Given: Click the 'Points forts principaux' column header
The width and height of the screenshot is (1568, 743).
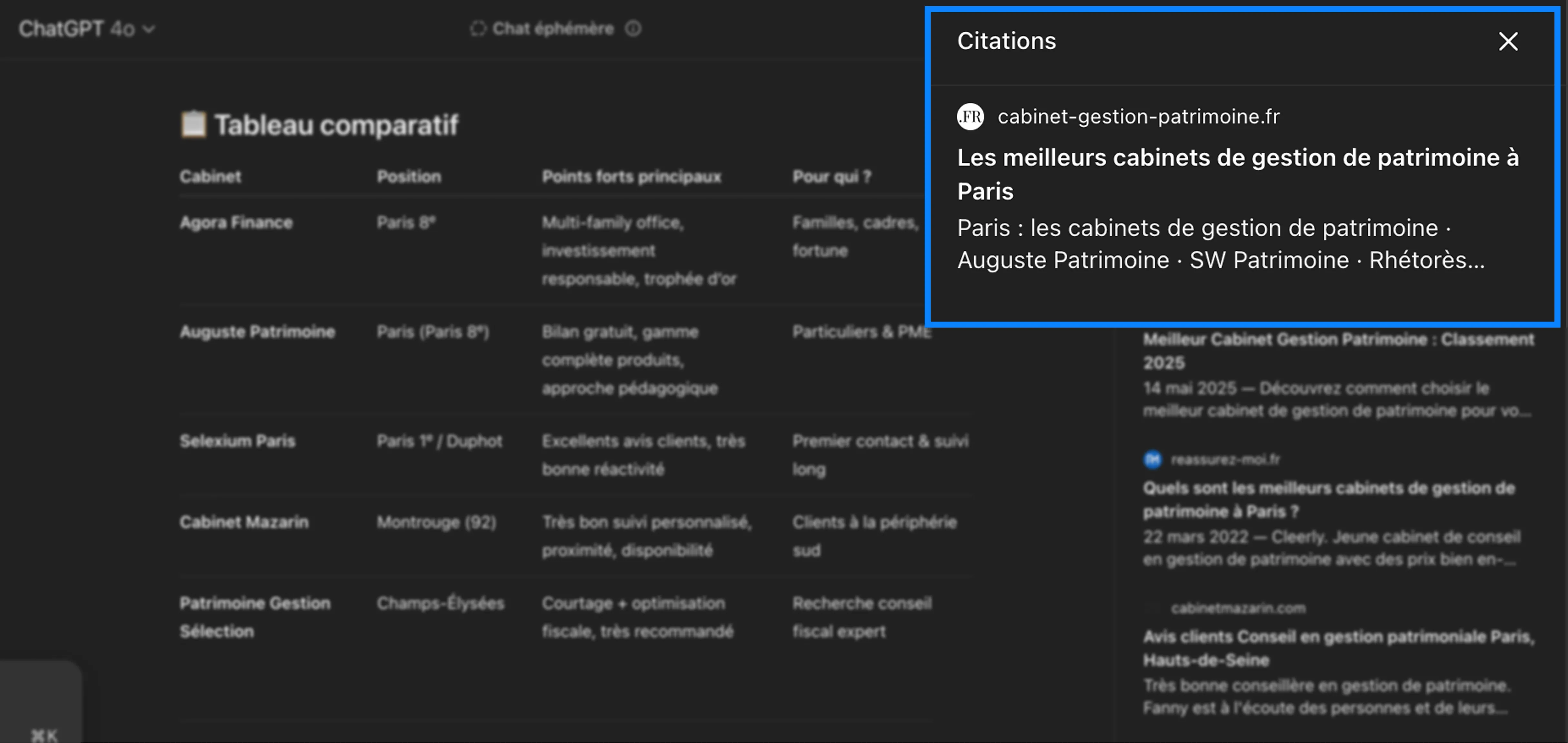Looking at the screenshot, I should click(631, 177).
